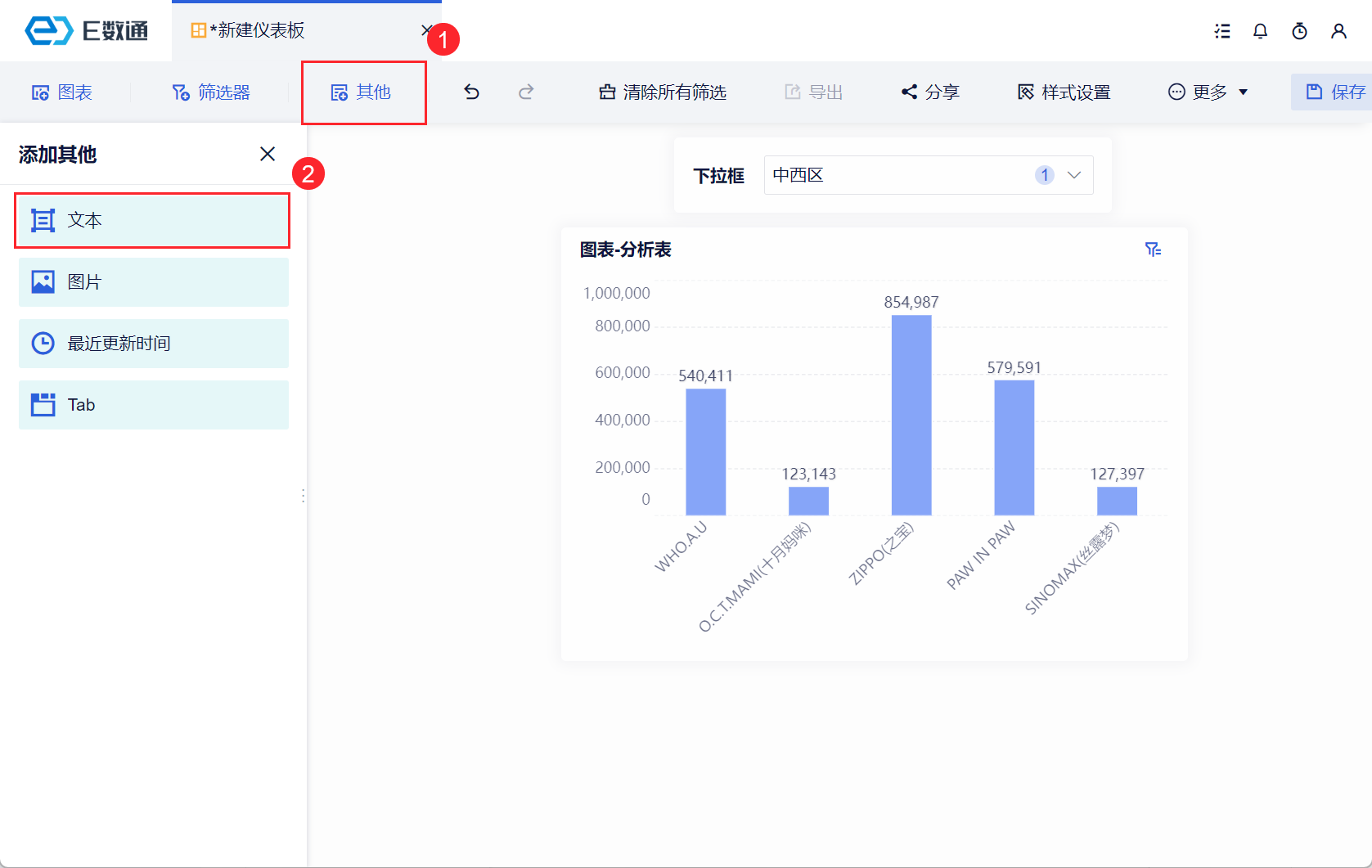This screenshot has height=868, width=1372.
Task: Click the O.C.T.MAMI(十月妈咪) bar
Action: (x=808, y=501)
